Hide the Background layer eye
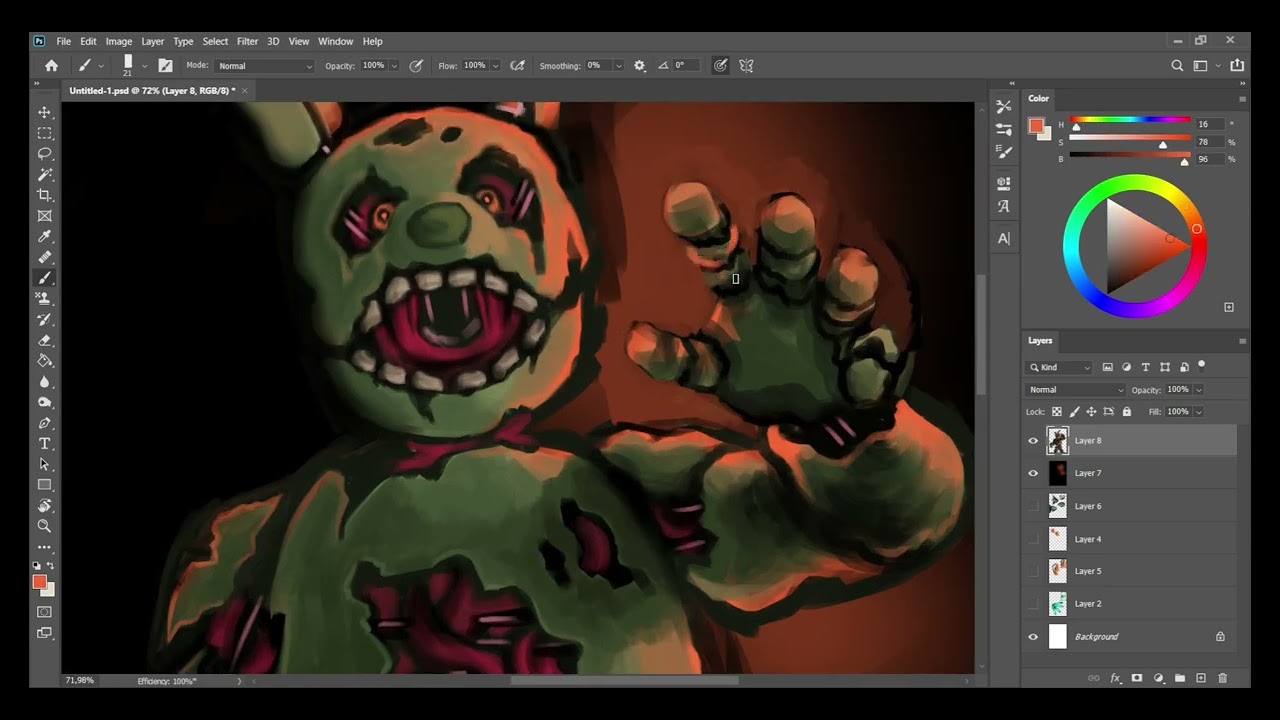 (1033, 637)
